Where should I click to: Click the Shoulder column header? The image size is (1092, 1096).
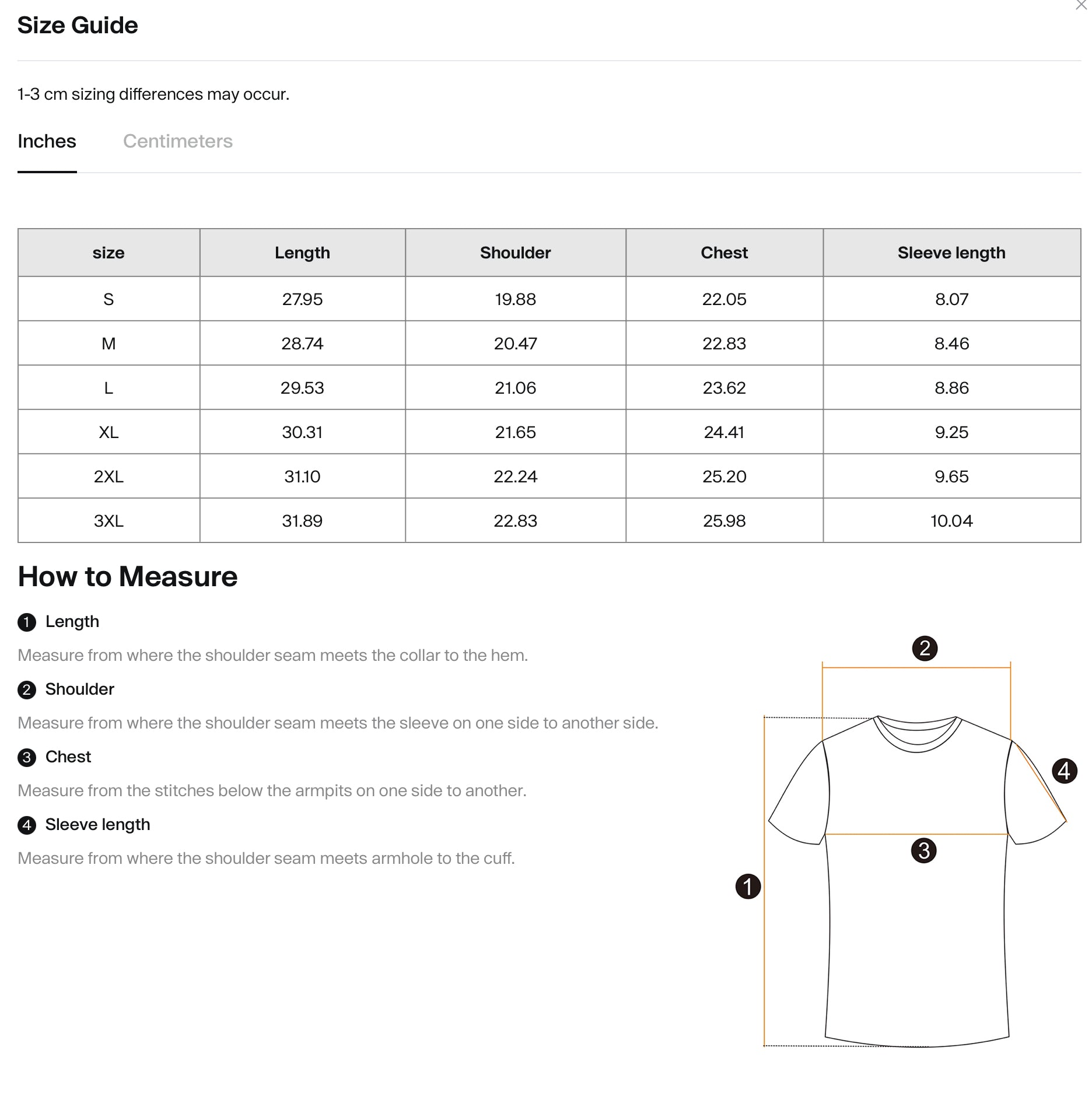point(515,253)
